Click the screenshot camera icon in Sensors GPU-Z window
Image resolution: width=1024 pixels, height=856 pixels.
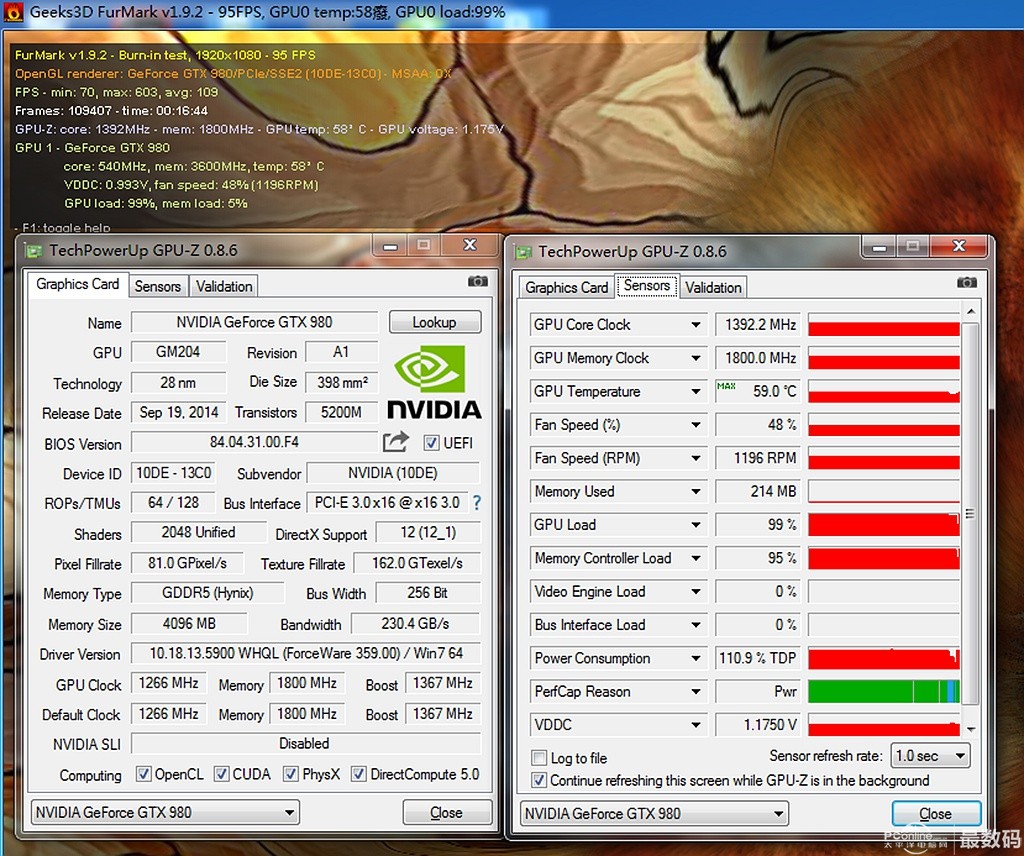[967, 283]
